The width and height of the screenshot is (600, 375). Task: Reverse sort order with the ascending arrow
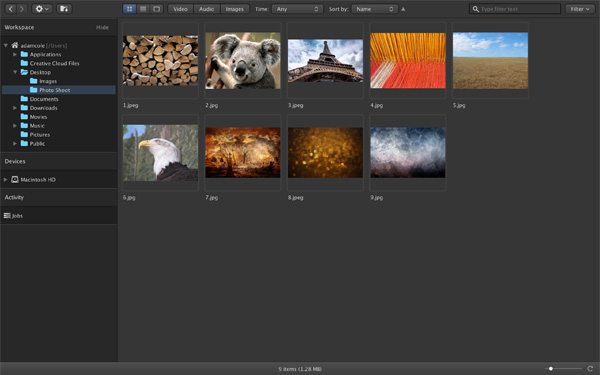click(403, 9)
